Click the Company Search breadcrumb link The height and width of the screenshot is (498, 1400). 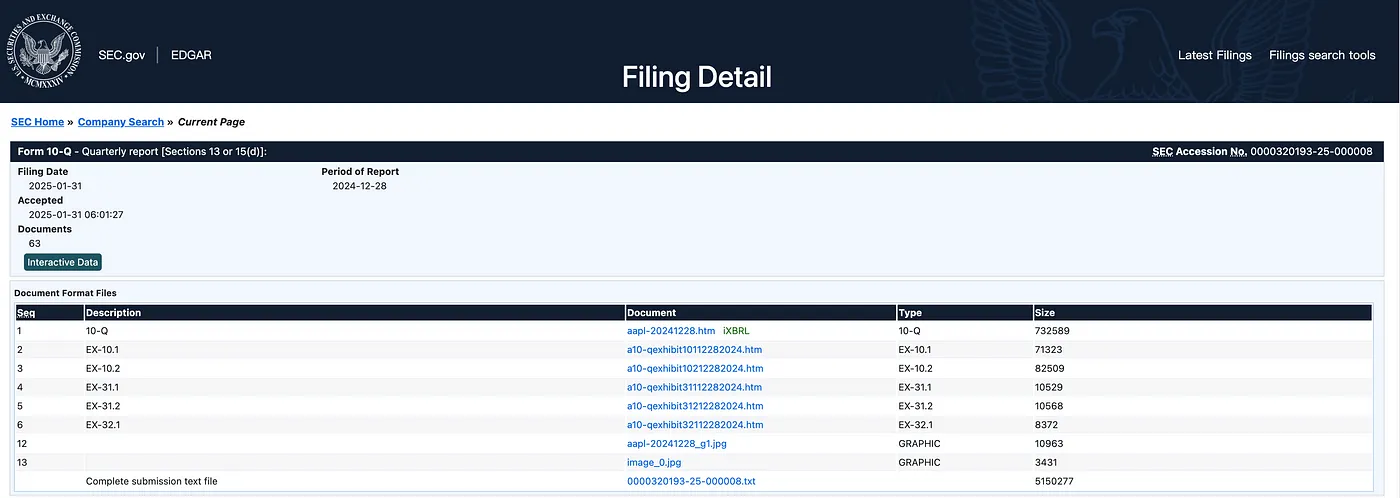pos(121,122)
